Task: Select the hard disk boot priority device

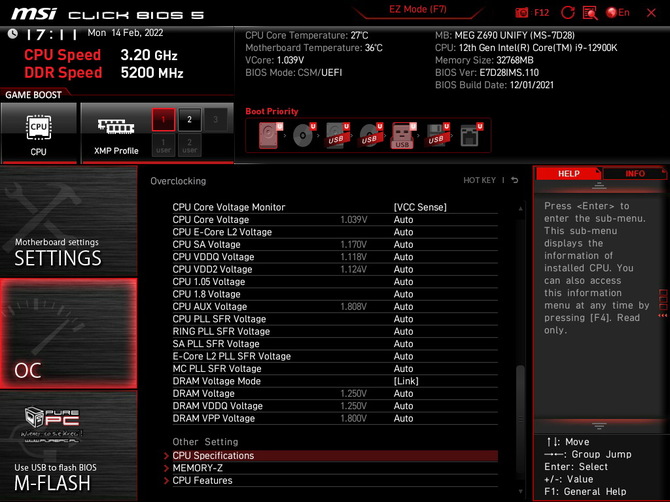Action: 269,135
